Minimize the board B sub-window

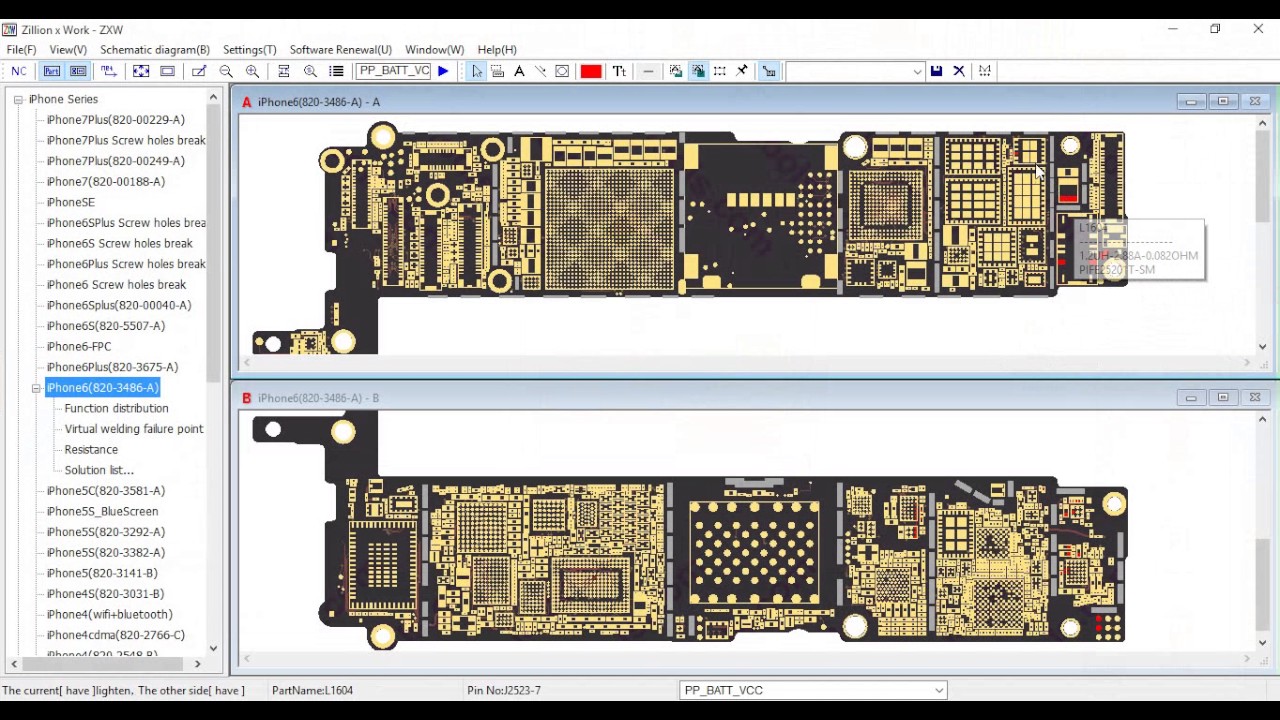click(x=1191, y=398)
